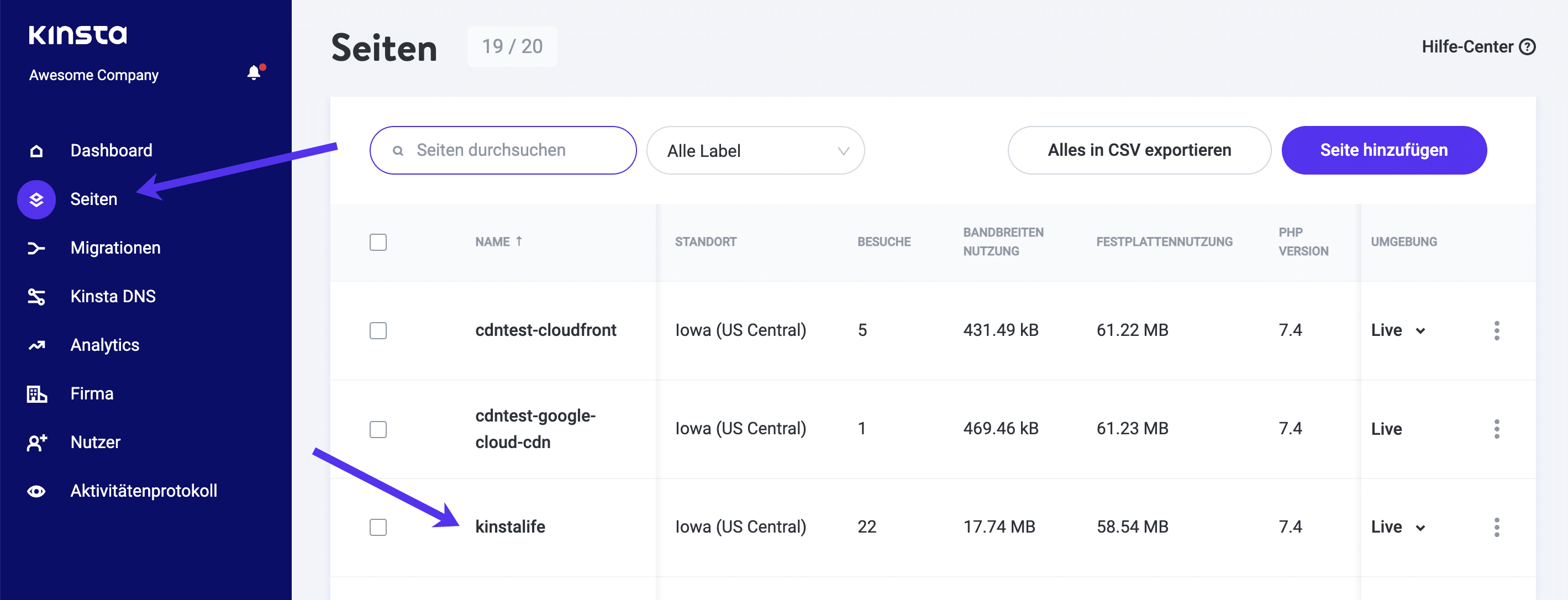Screen dimensions: 1568x600
Task: Open the cdntest-cloudfront site
Action: tap(545, 330)
